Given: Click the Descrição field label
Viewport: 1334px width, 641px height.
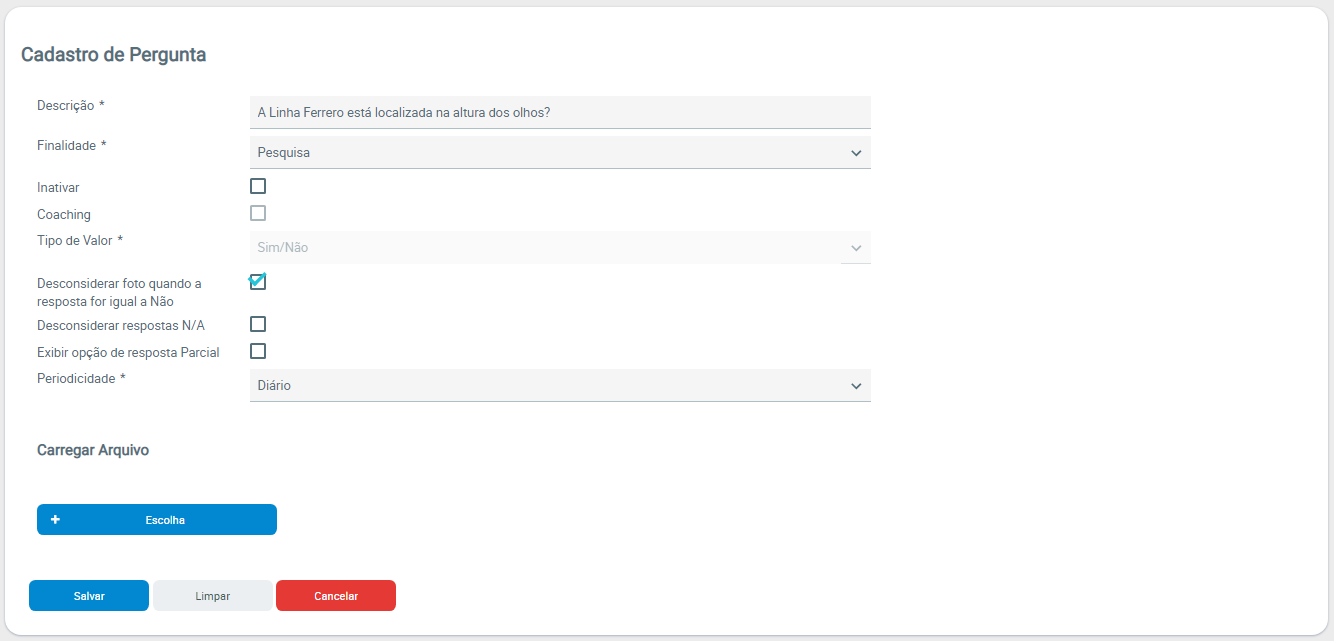Looking at the screenshot, I should click(x=66, y=106).
